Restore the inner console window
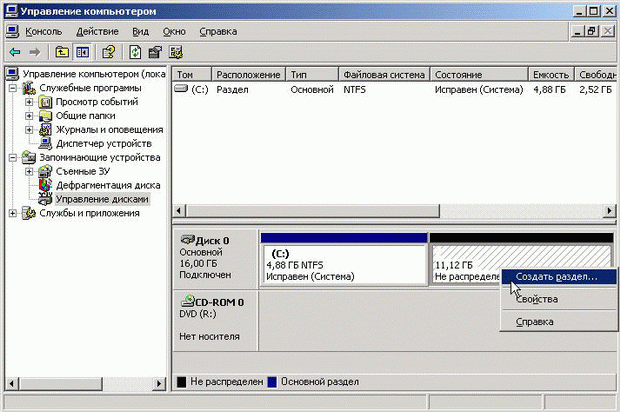Screen dimensions: 620x412 click(x=592, y=31)
